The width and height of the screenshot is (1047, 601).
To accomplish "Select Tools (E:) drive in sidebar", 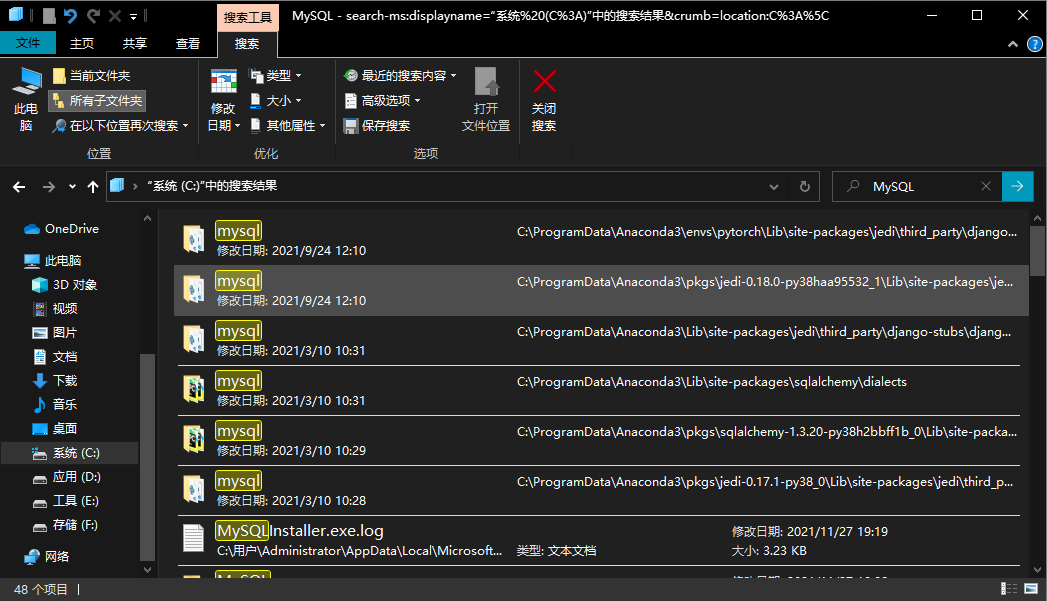I will 67,501.
